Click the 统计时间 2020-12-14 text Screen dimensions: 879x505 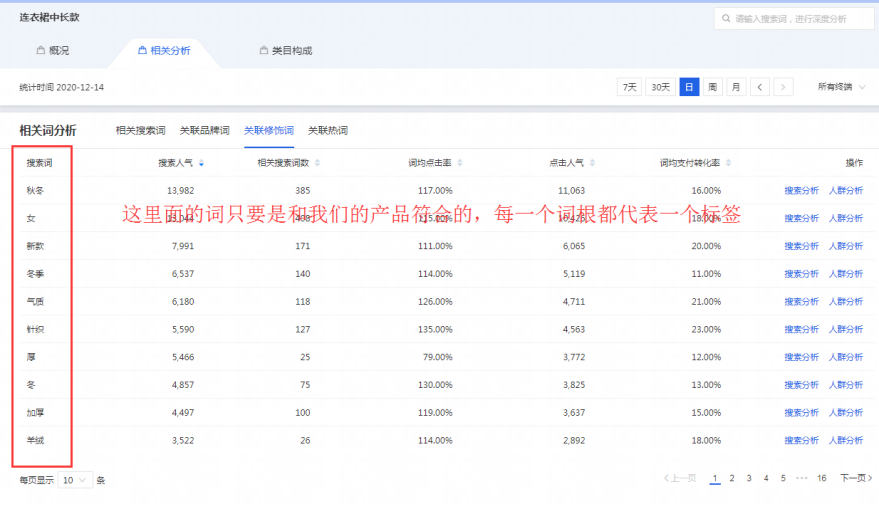62,87
